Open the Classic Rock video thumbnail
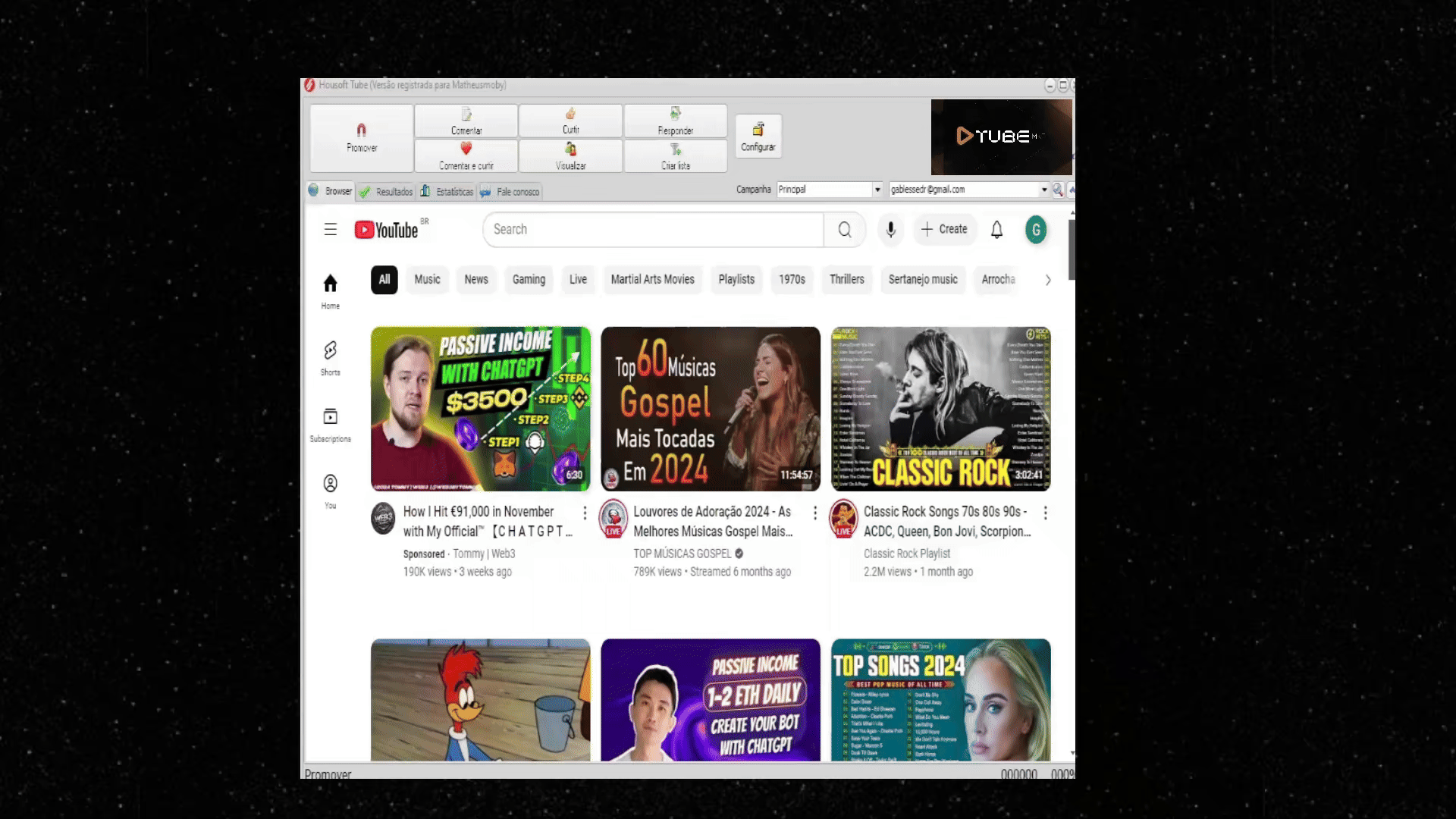Image resolution: width=1456 pixels, height=819 pixels. pos(941,409)
